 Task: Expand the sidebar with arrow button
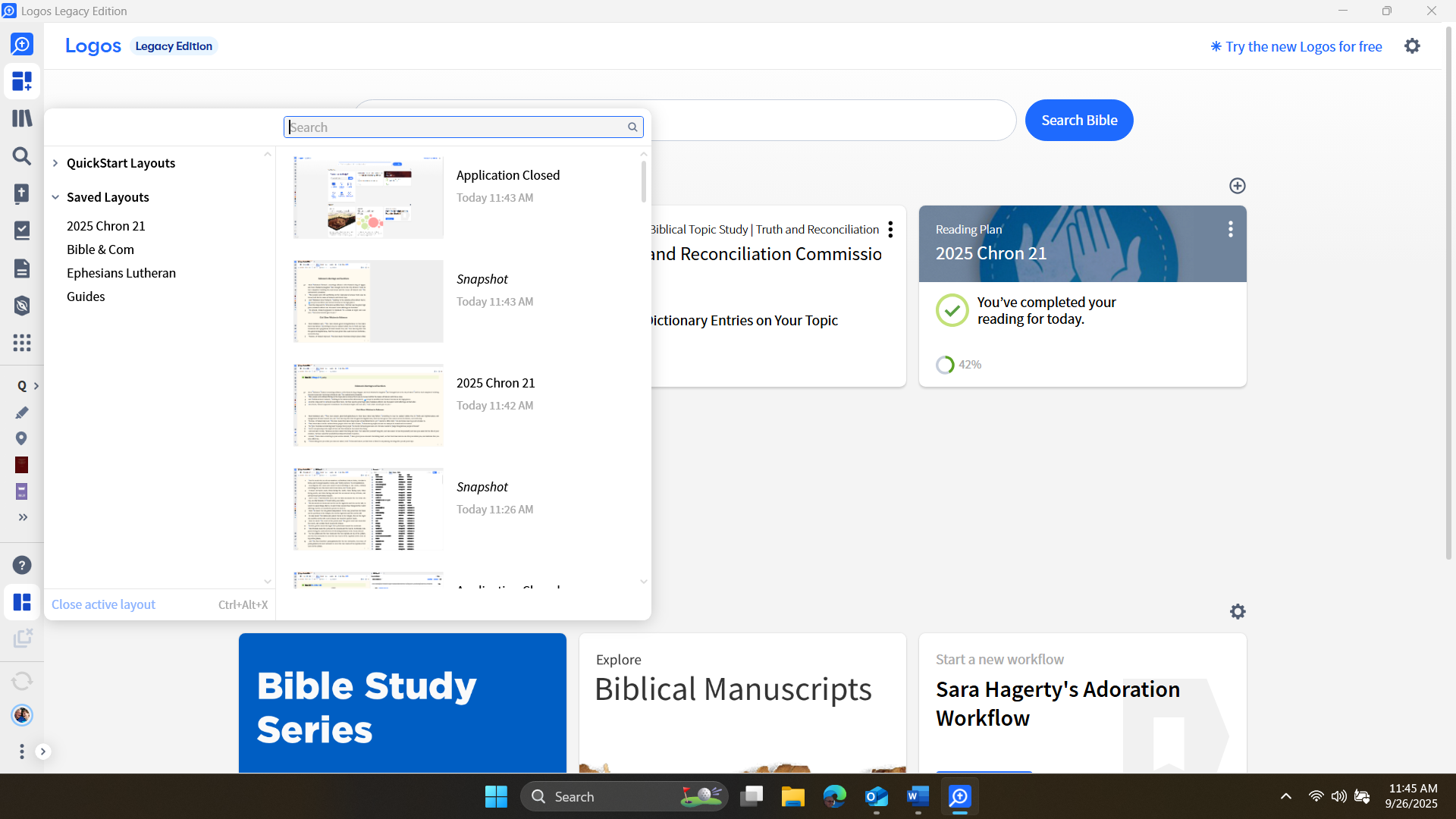pos(43,752)
